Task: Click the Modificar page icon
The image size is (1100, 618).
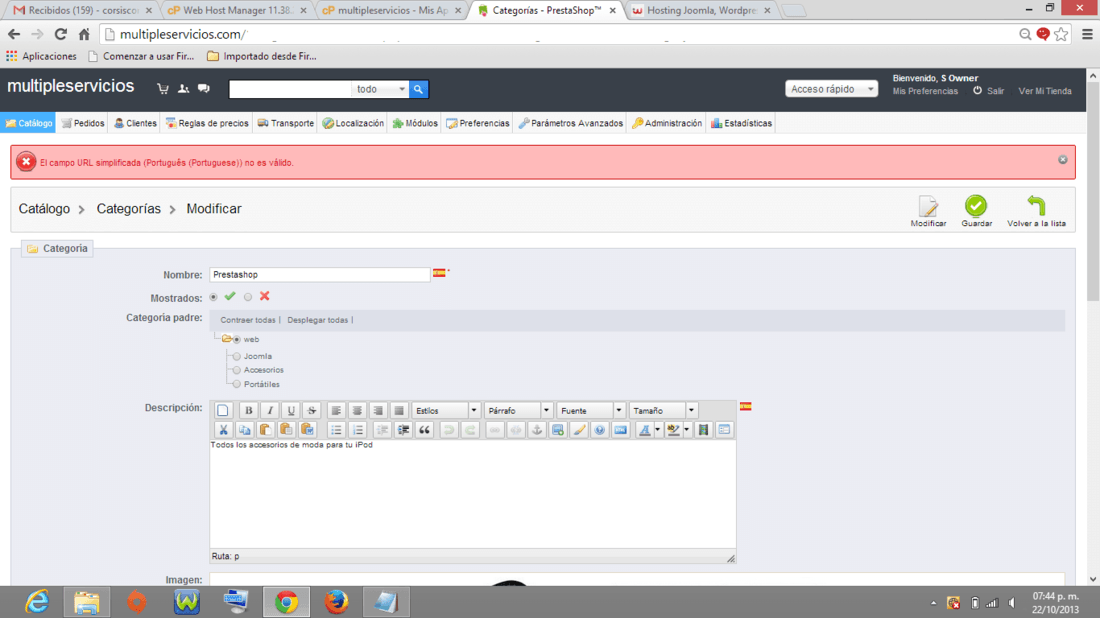Action: 928,206
